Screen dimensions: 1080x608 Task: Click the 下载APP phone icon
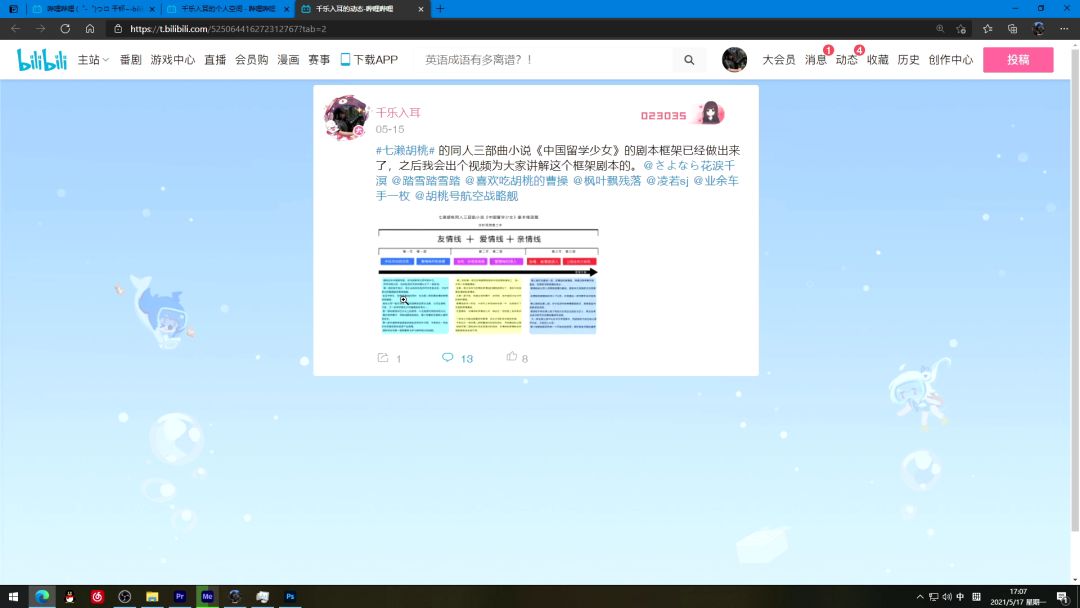[x=346, y=60]
